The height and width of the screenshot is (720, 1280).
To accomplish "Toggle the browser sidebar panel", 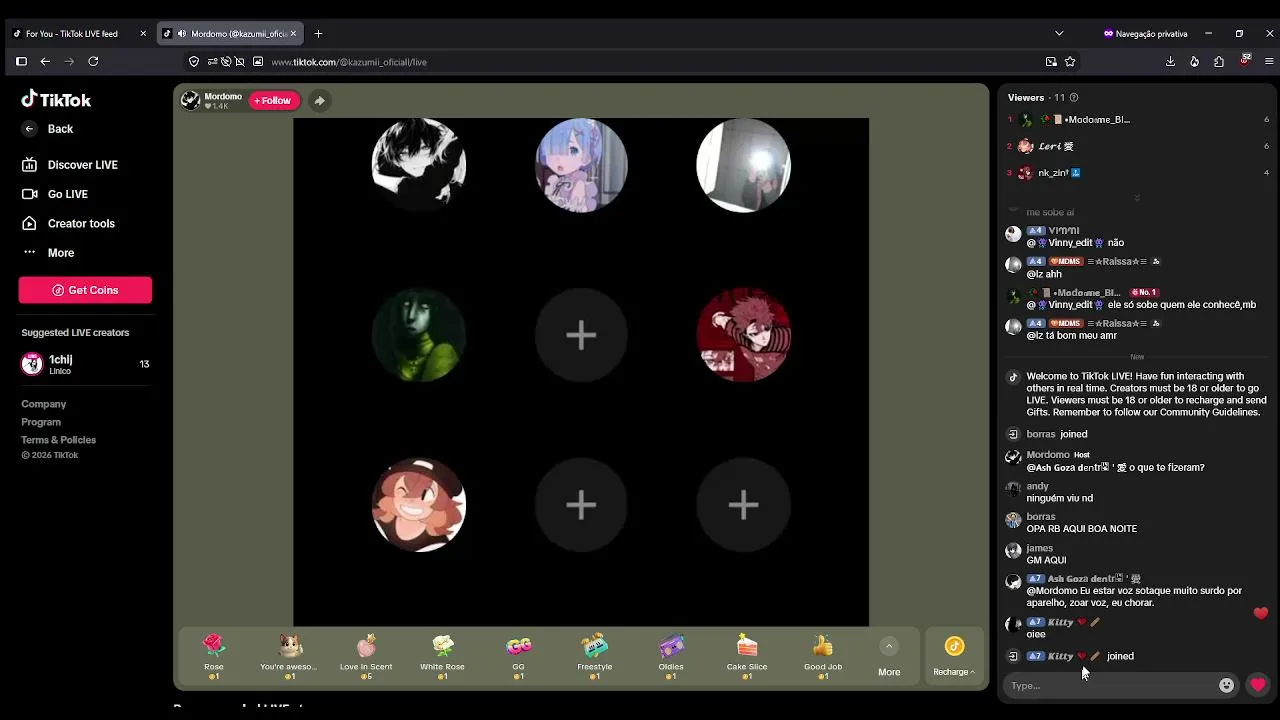I will click(x=21, y=61).
